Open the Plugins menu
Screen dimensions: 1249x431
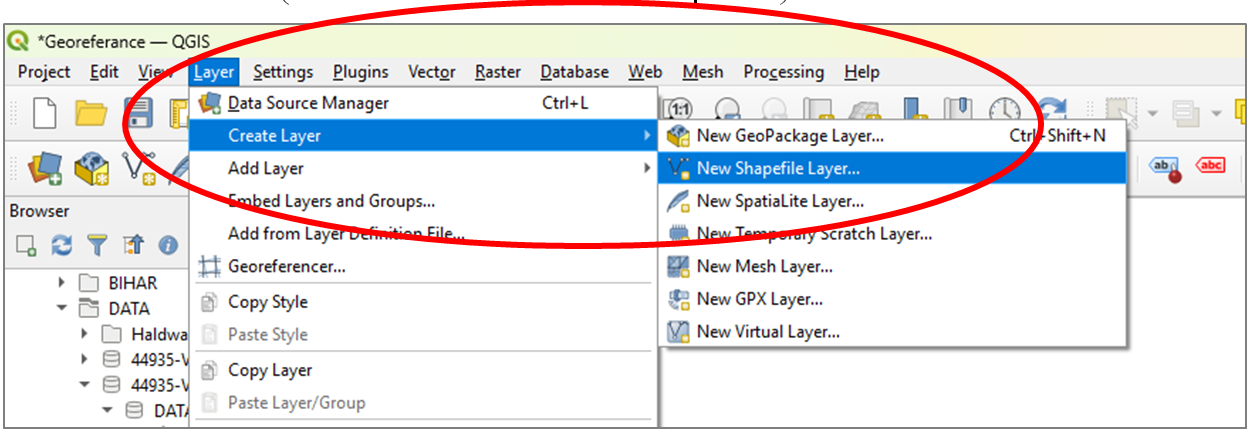click(360, 72)
